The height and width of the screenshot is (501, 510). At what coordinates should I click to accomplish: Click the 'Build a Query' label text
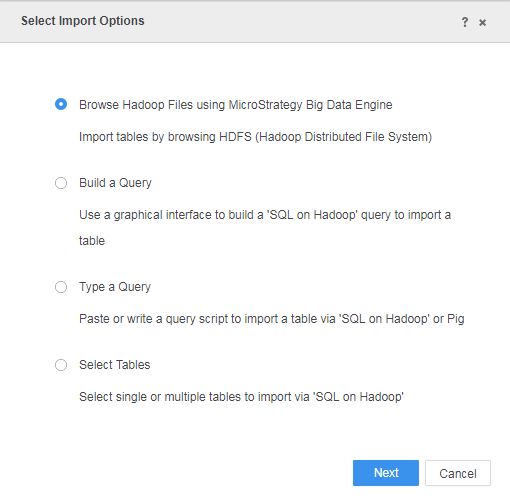click(115, 183)
